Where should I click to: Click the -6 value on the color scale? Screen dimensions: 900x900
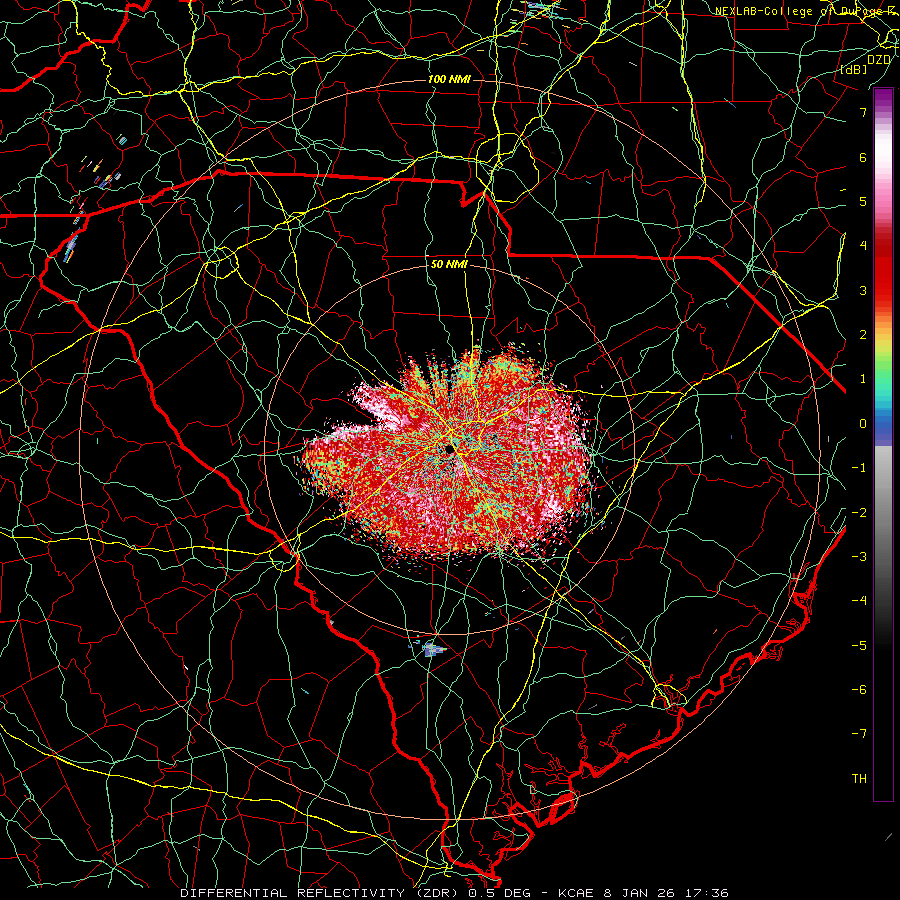pyautogui.click(x=859, y=689)
